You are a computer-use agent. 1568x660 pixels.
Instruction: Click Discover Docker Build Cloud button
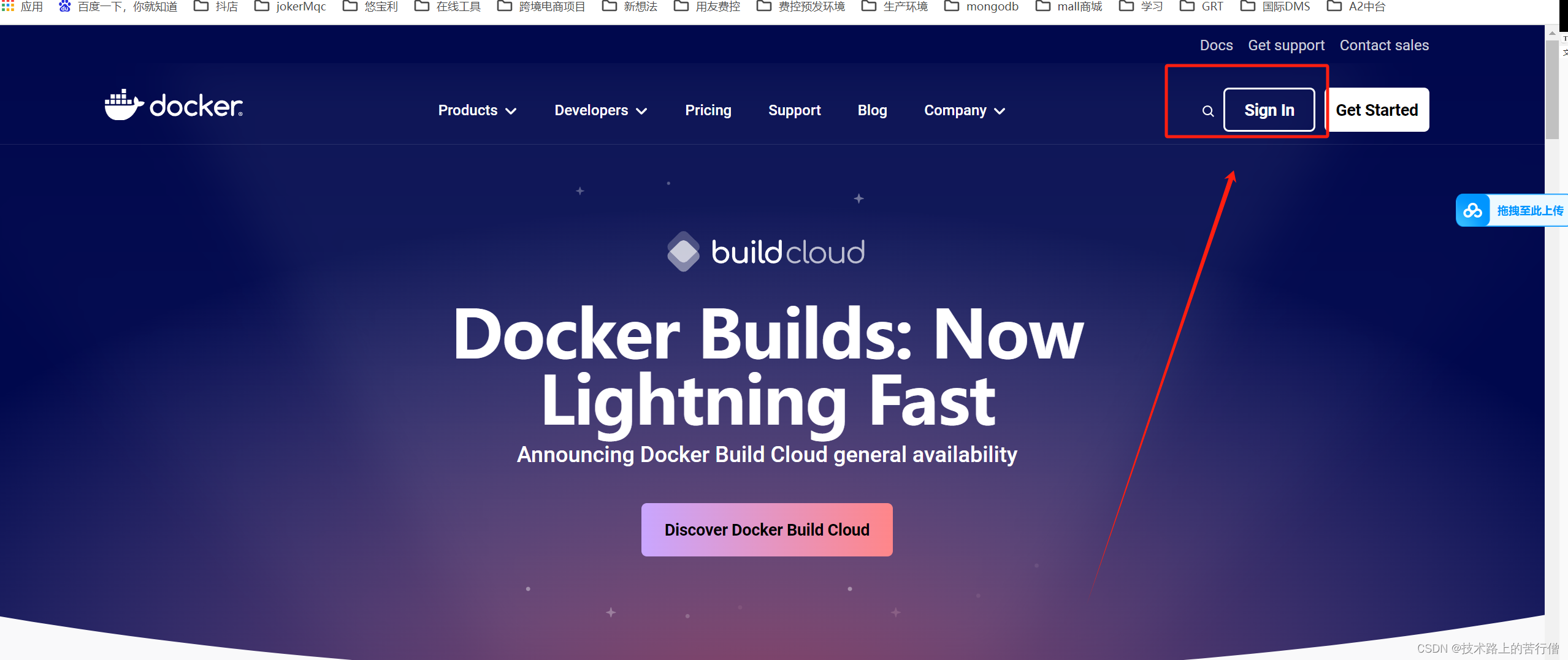pos(767,529)
